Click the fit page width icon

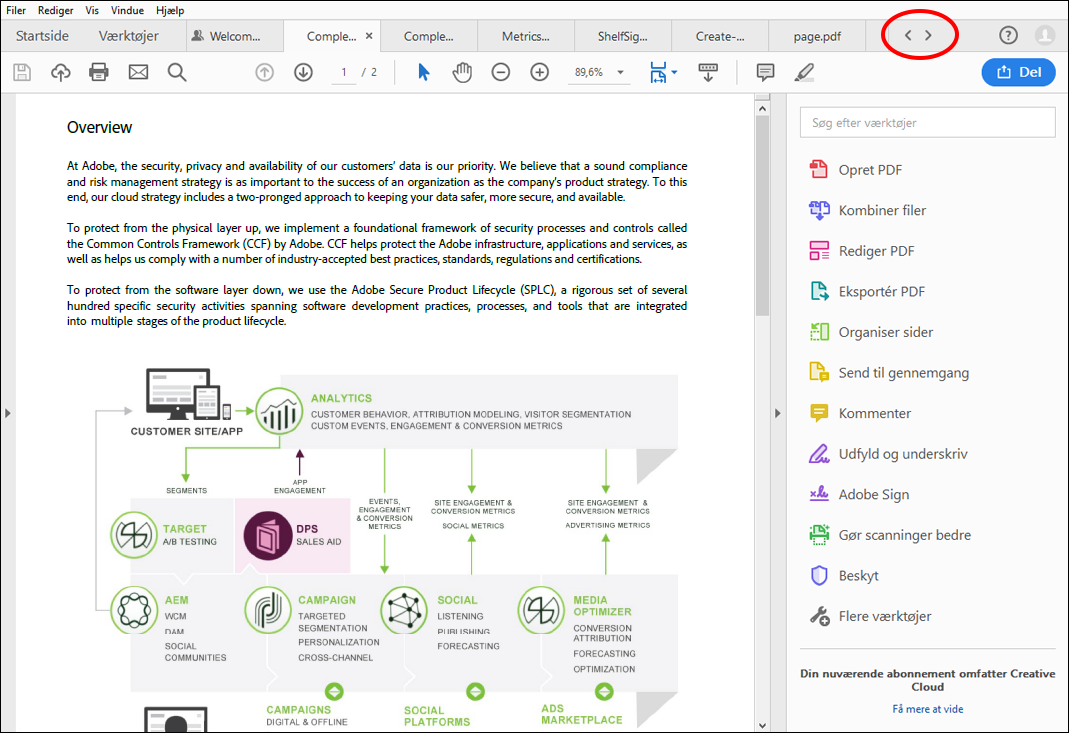pyautogui.click(x=658, y=72)
